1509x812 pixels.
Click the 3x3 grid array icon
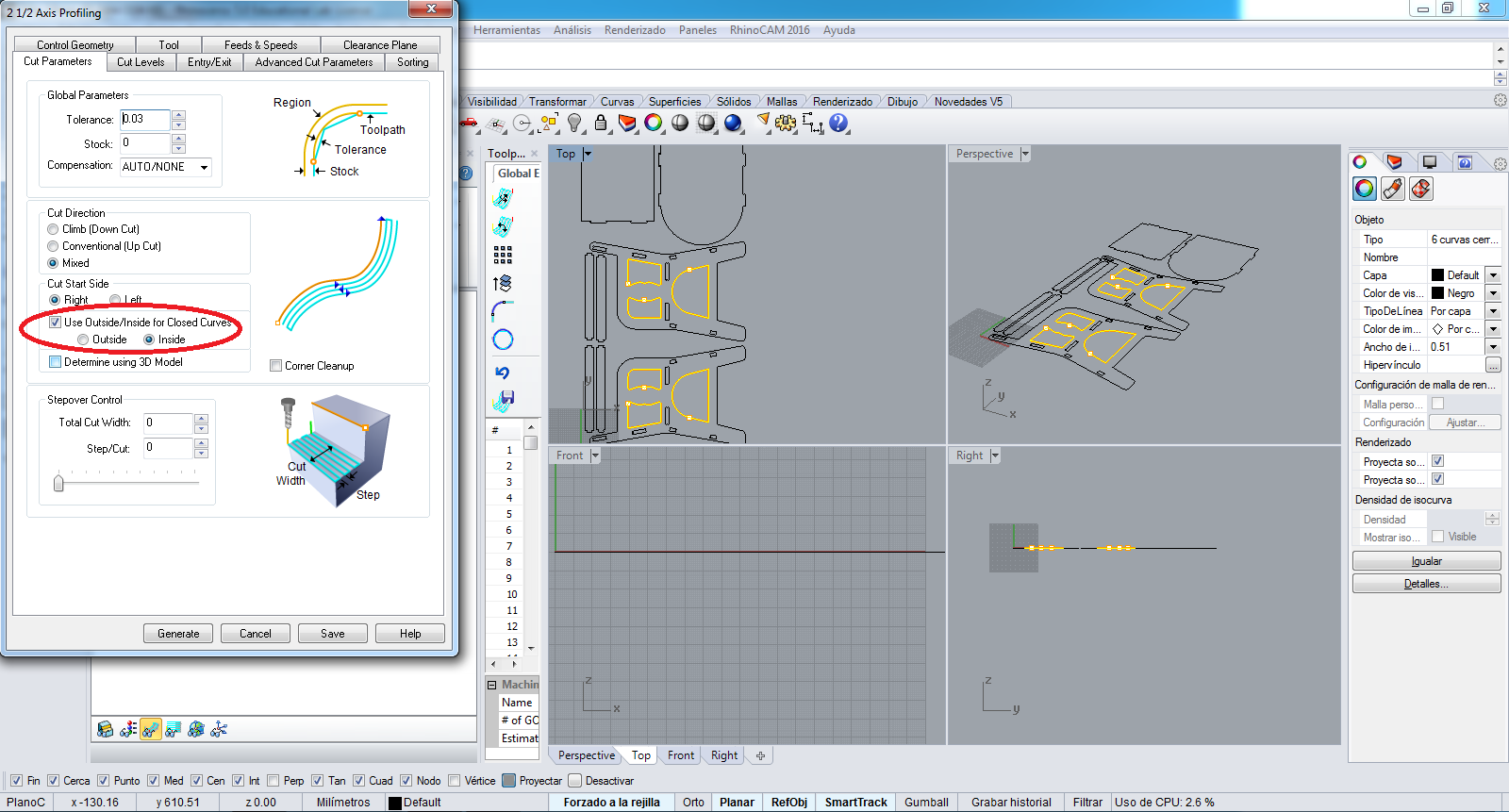(x=503, y=255)
